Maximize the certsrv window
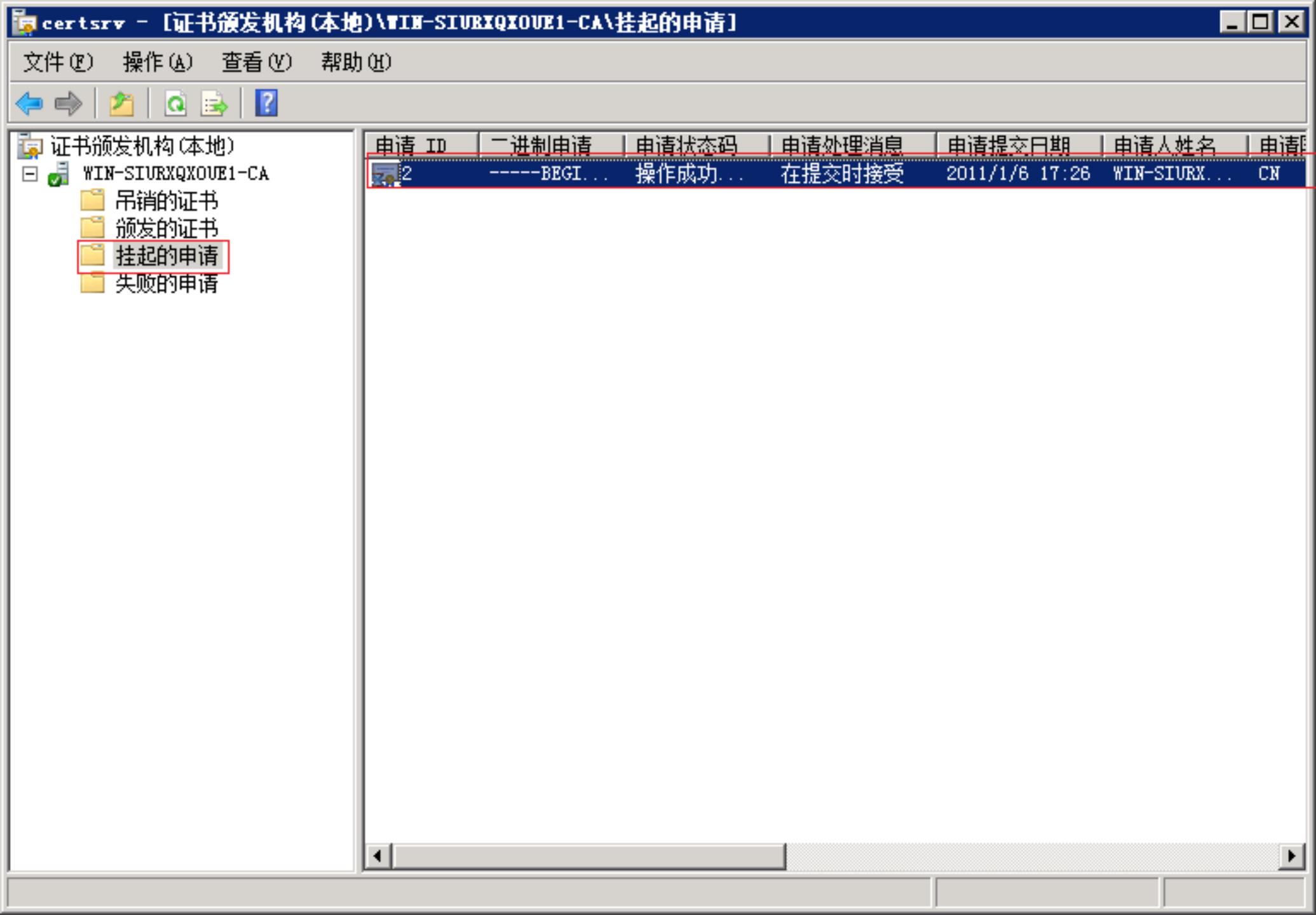 [1261, 22]
